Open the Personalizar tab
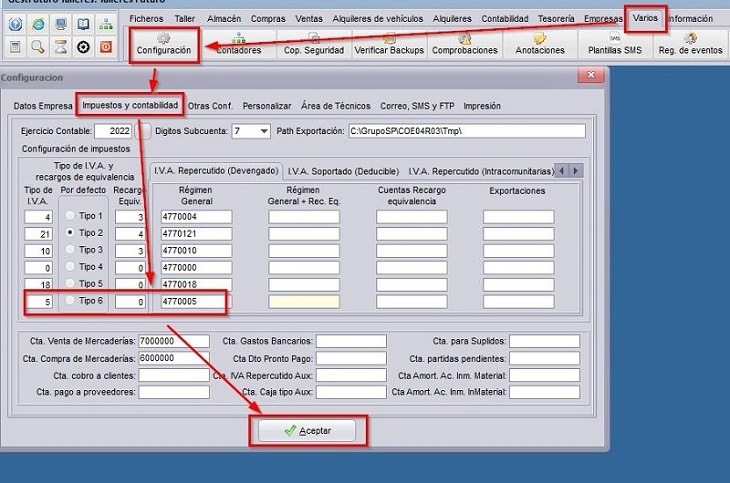The image size is (730, 483). tap(267, 106)
